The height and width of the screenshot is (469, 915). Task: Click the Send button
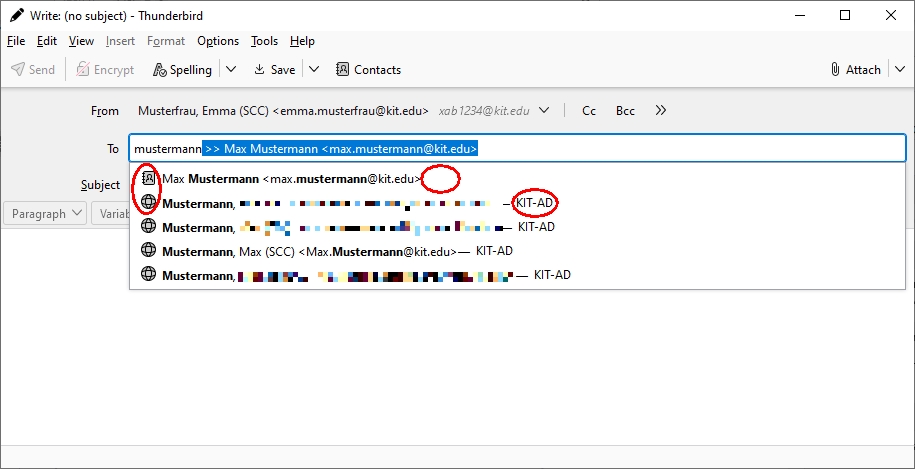pos(33,69)
